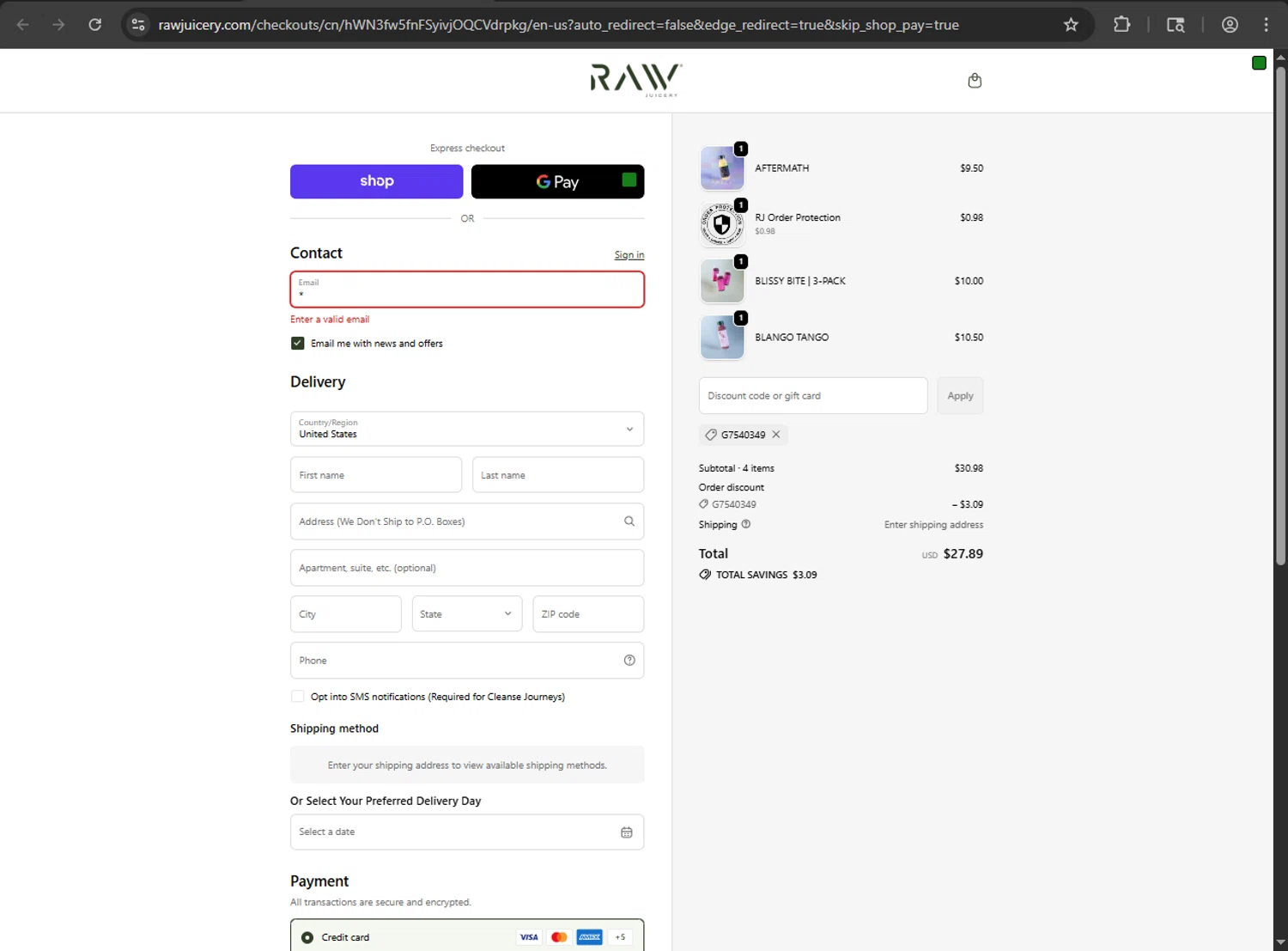Pay with Shop express checkout button

tap(377, 181)
